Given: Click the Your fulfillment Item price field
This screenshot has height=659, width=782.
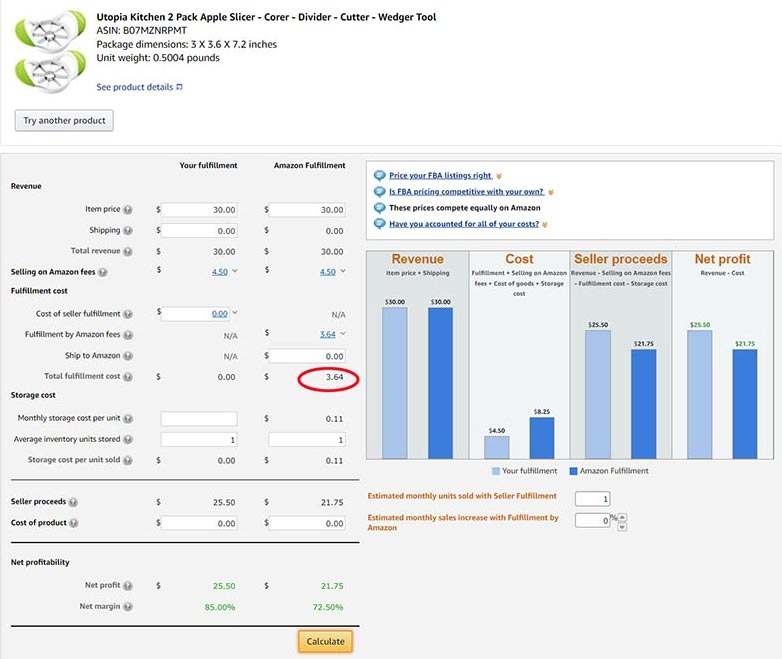Looking at the screenshot, I should point(199,210).
